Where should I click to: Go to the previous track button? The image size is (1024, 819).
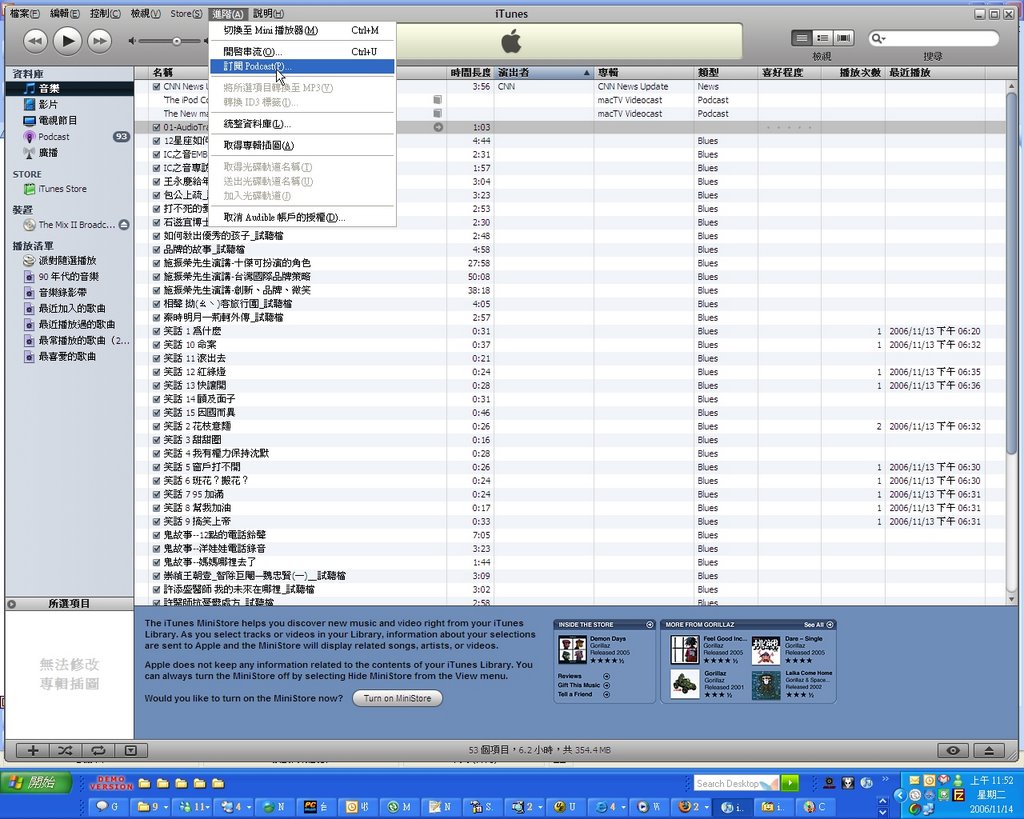35,41
